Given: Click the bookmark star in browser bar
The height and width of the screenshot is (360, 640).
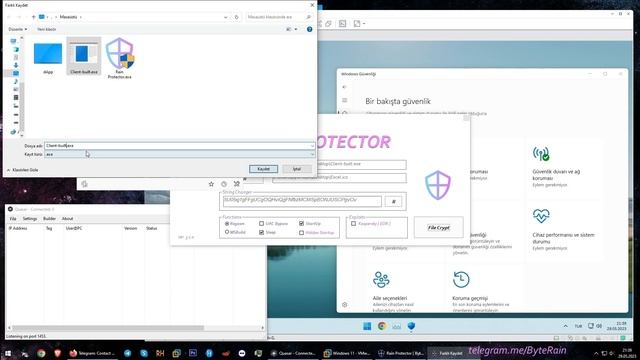Looking at the screenshot, I should tap(211, 184).
